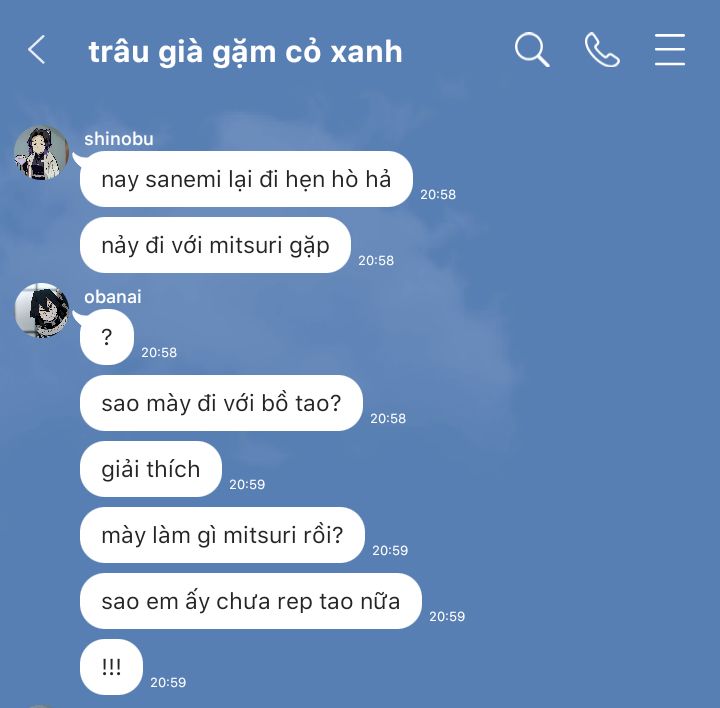Select message 'sao mày đi với bồ tao?'
Screen dimensions: 720x708
click(221, 403)
